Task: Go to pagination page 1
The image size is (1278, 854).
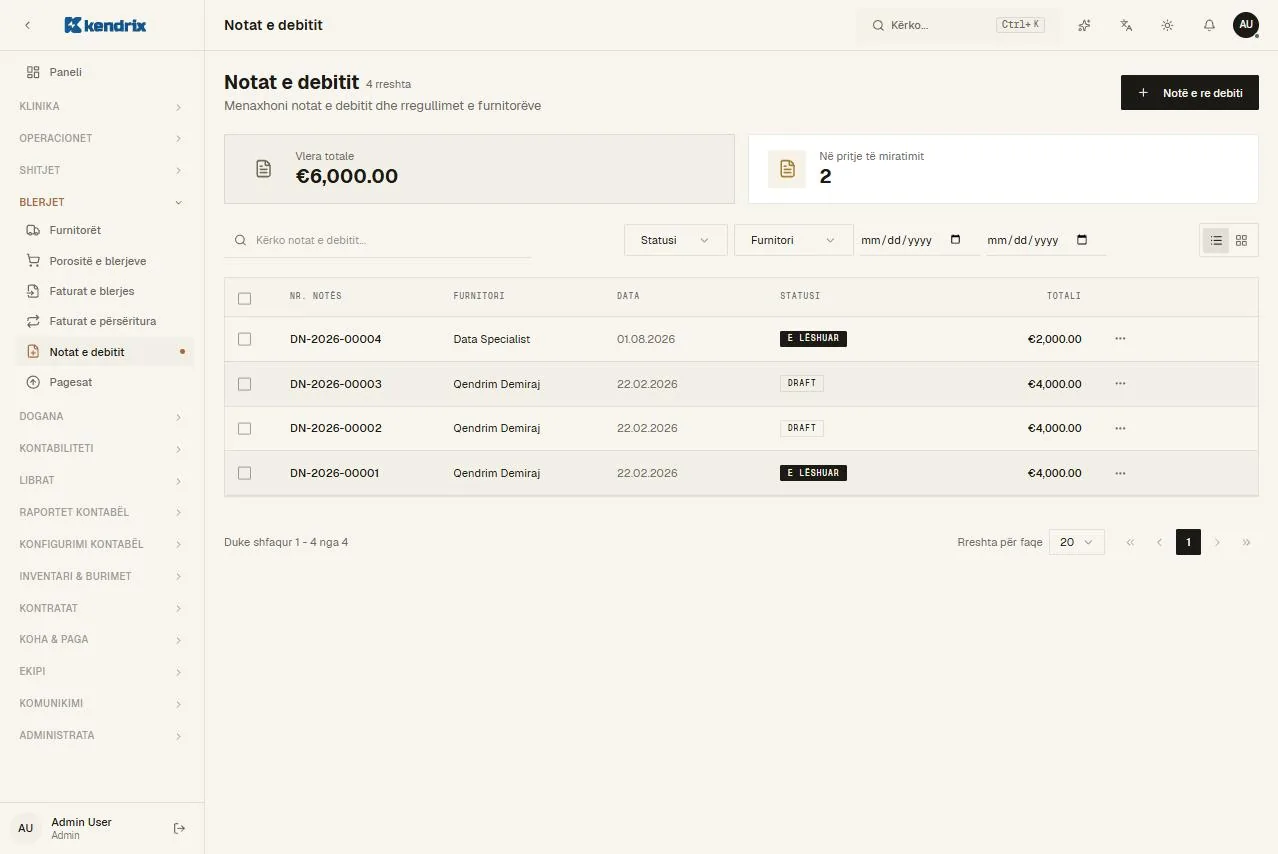Action: [x=1188, y=542]
